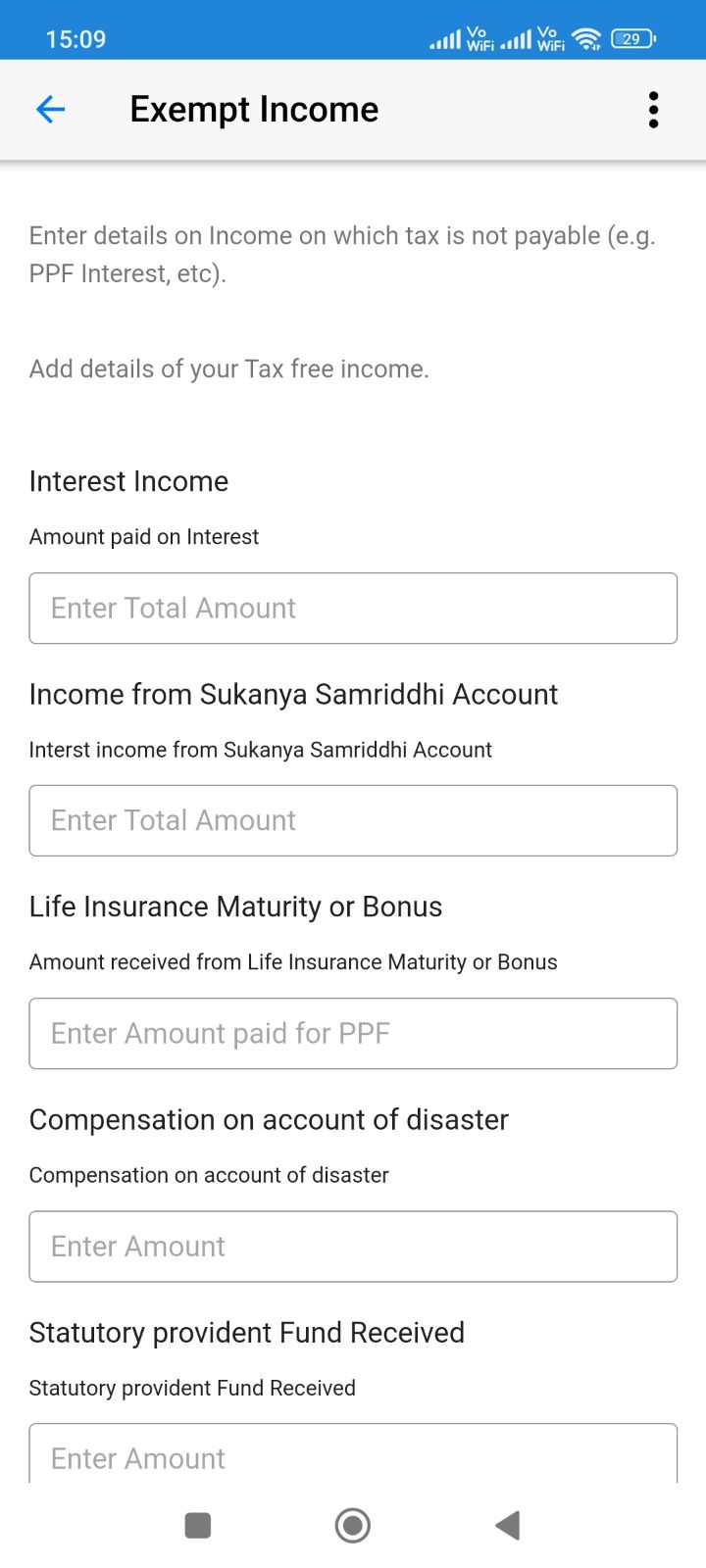Image resolution: width=706 pixels, height=1568 pixels.
Task: Focus the Life Insurance Maturity amount field
Action: (x=353, y=1034)
